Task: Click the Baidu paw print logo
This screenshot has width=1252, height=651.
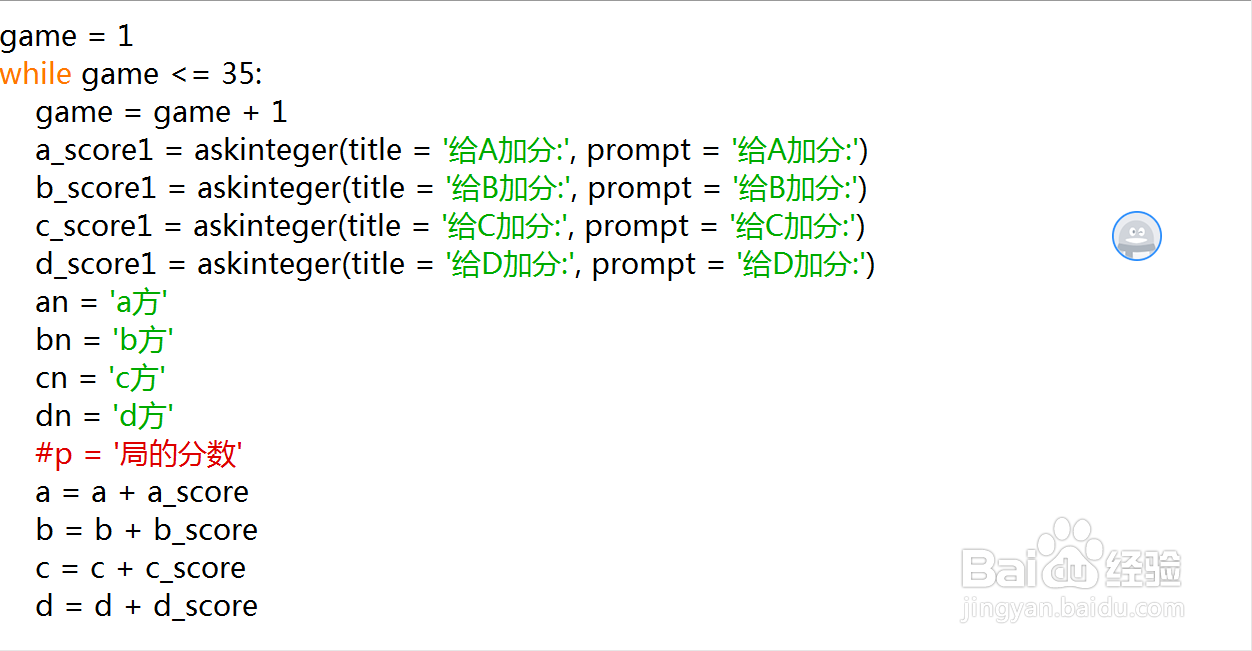Action: 1071,552
